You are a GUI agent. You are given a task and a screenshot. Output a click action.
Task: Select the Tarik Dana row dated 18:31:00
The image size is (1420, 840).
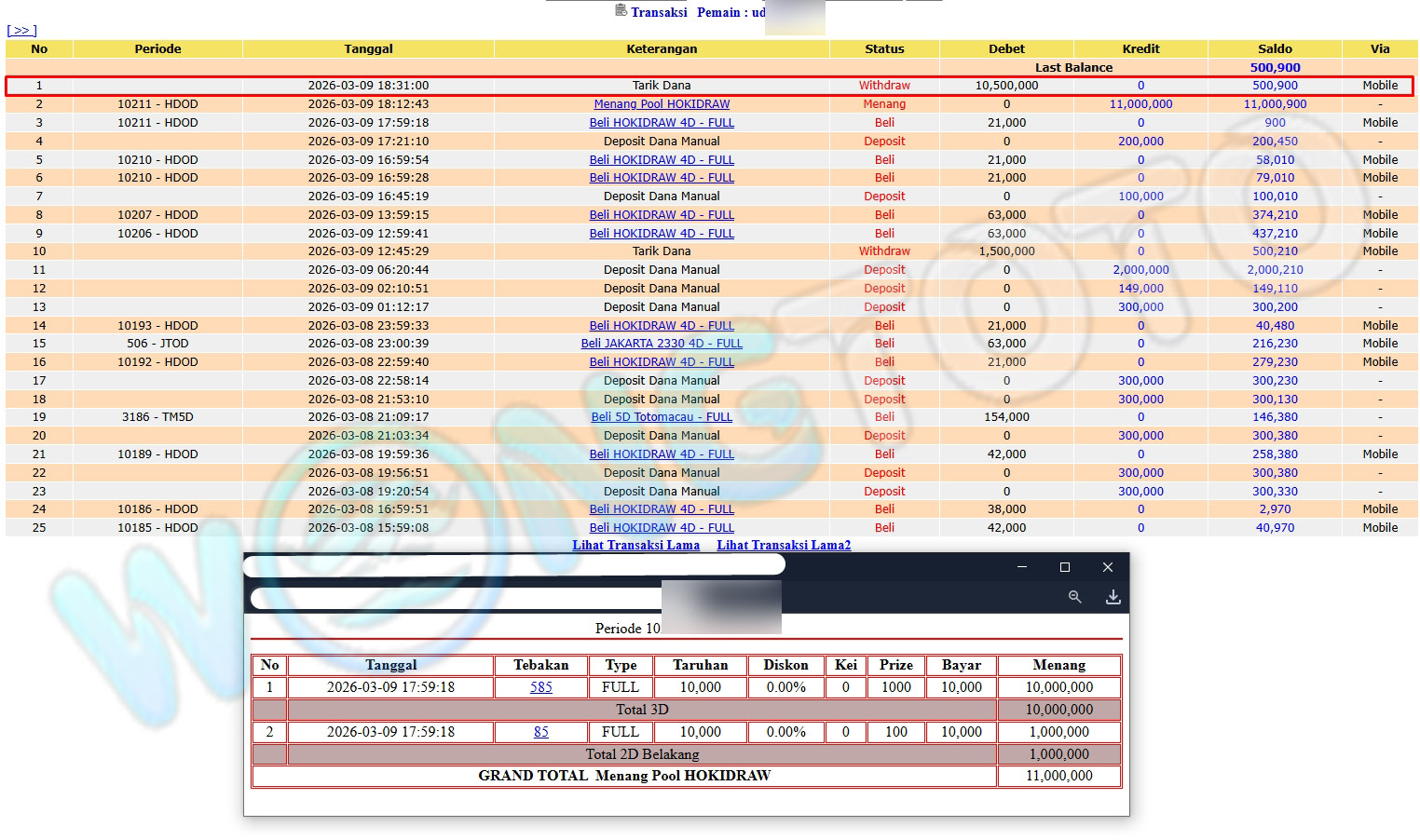[662, 86]
